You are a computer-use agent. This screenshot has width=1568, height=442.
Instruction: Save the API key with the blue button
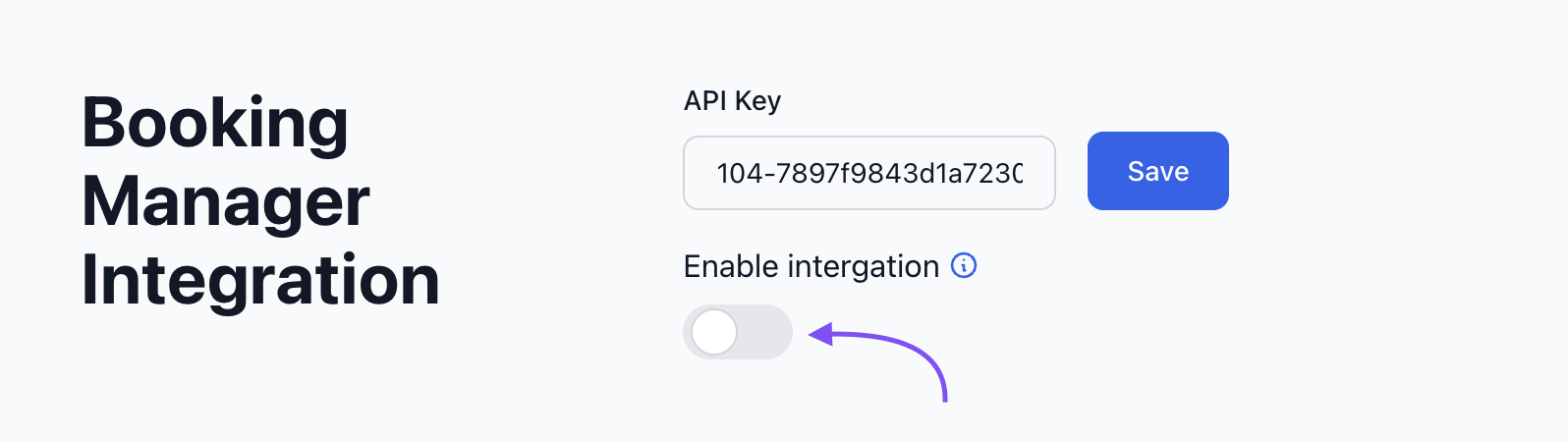[x=1158, y=171]
